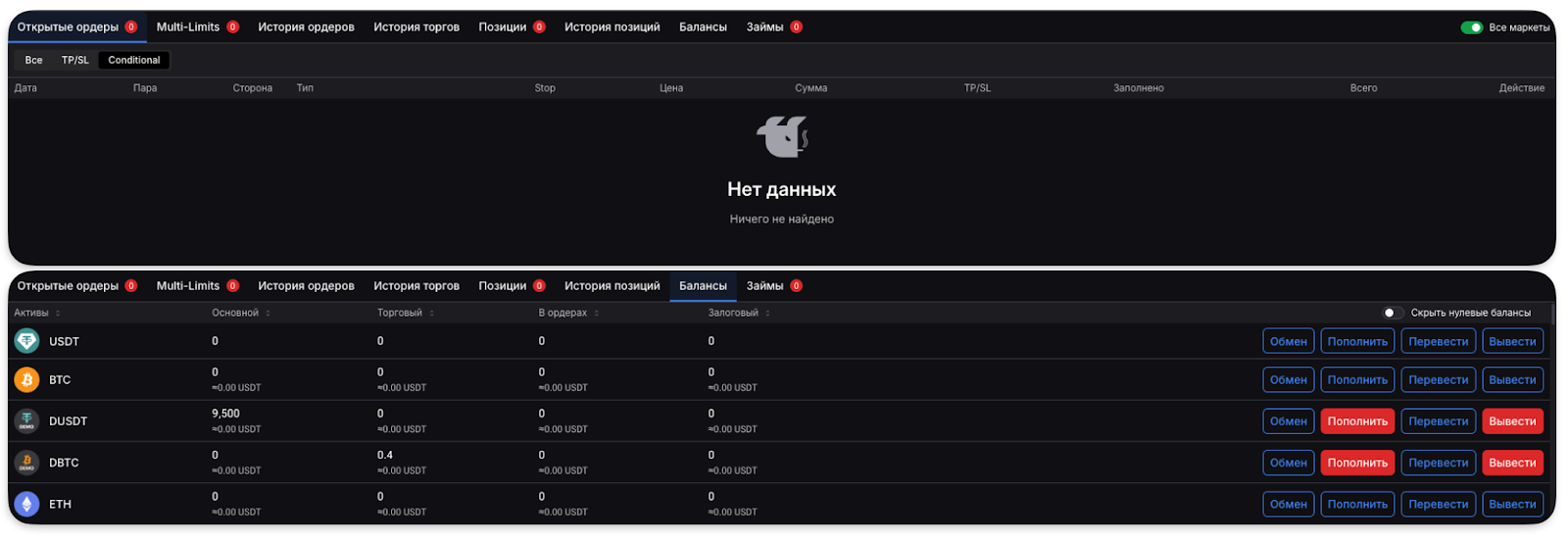Open 'История ордеров' tab in top panel
1568x541 pixels.
(x=306, y=27)
